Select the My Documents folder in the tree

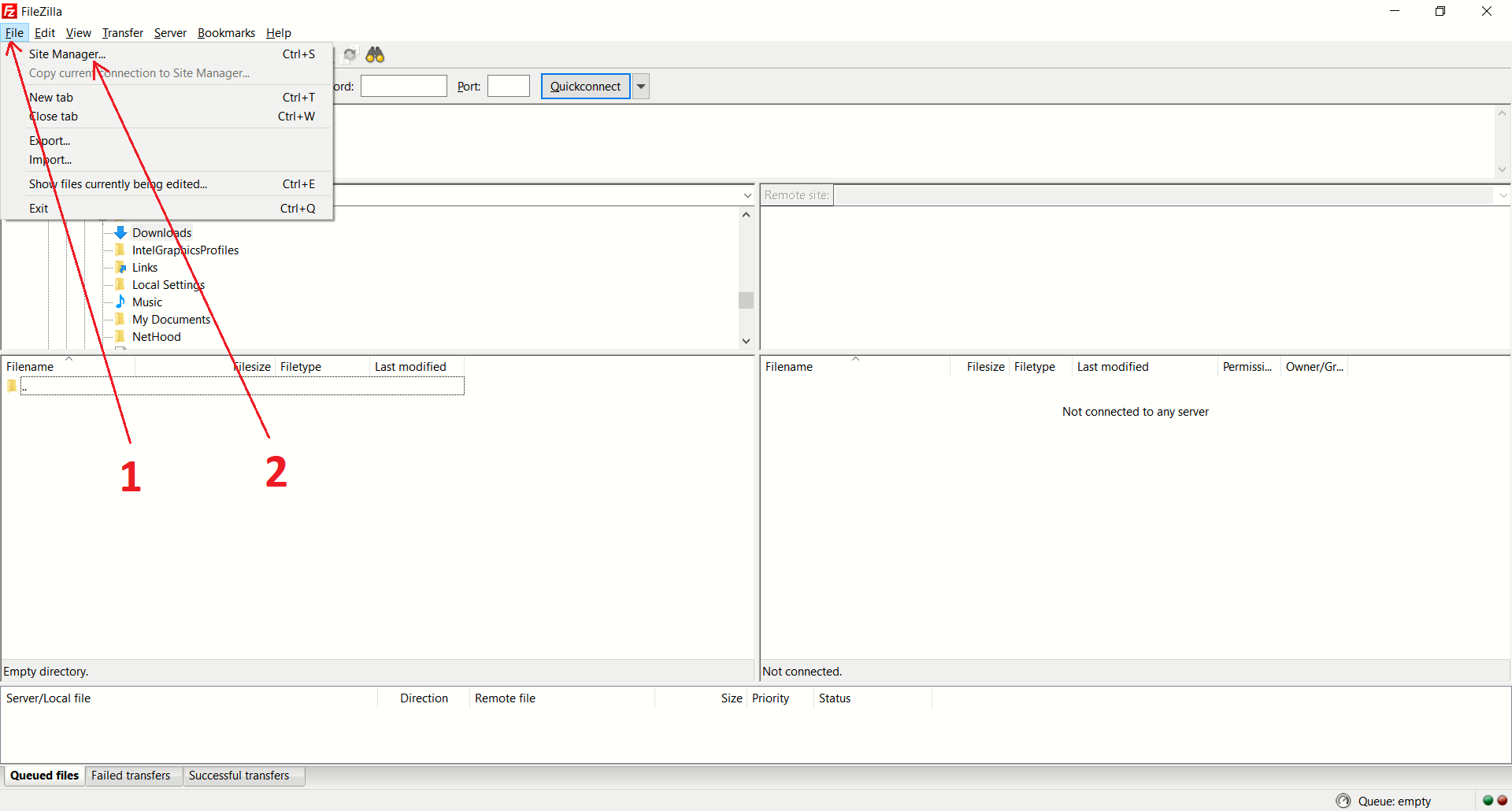click(x=171, y=320)
